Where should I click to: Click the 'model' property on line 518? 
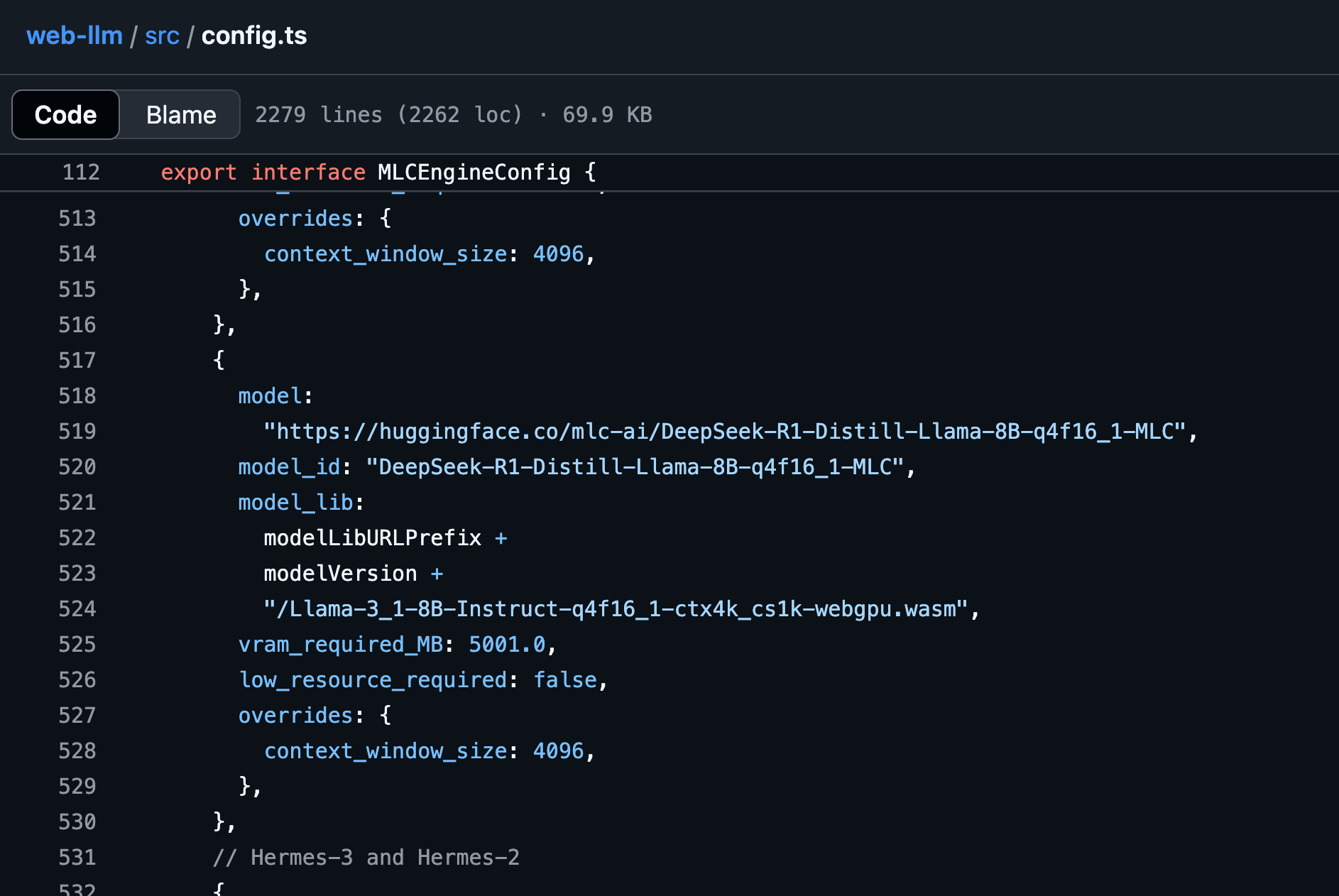pyautogui.click(x=270, y=395)
